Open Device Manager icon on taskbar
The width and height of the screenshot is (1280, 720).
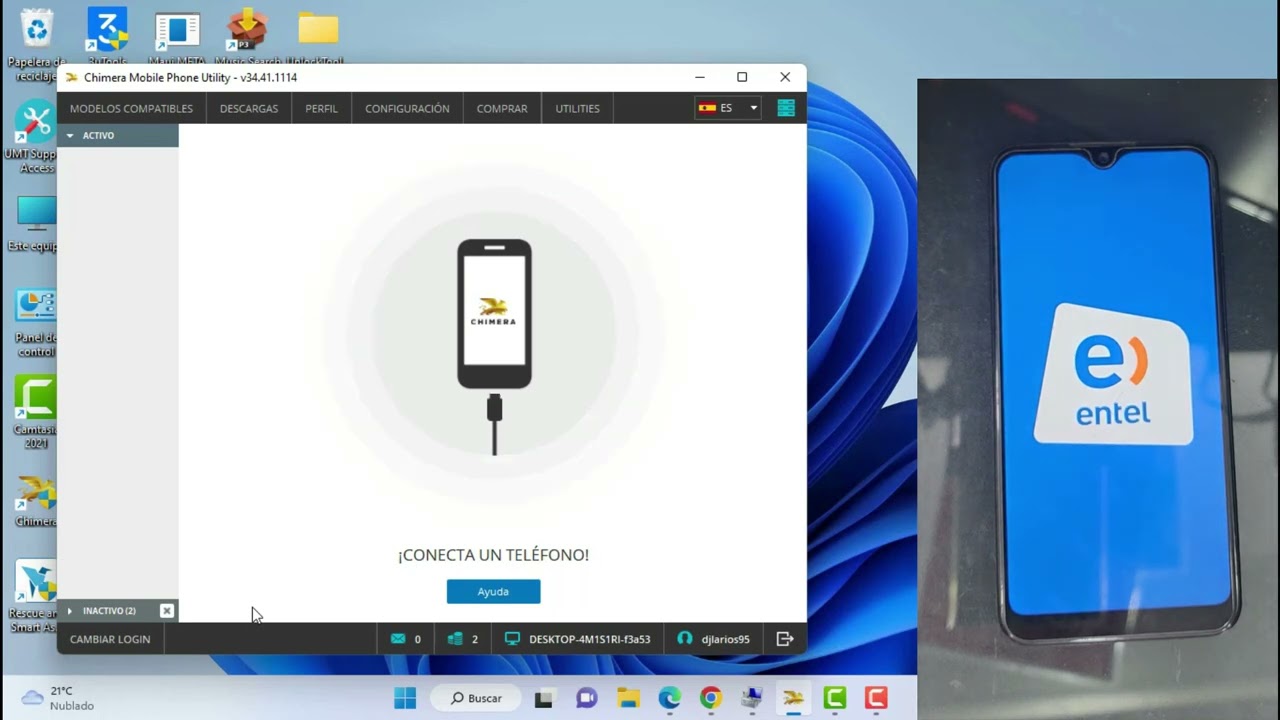tap(752, 698)
